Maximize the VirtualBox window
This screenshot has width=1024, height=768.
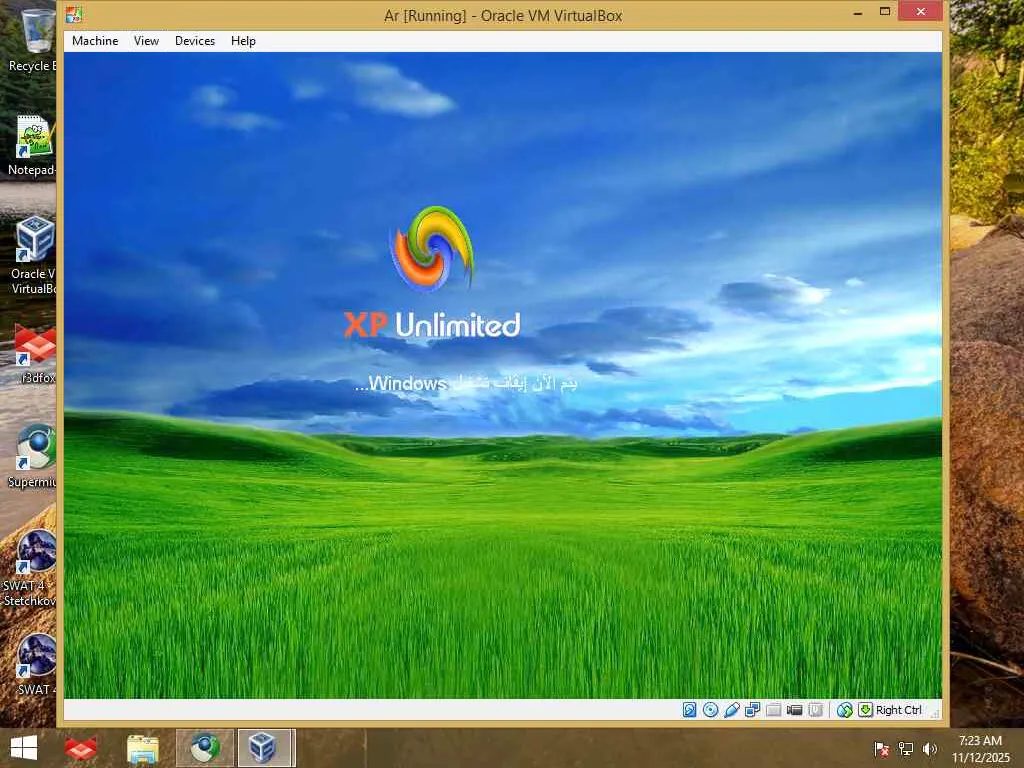point(885,12)
